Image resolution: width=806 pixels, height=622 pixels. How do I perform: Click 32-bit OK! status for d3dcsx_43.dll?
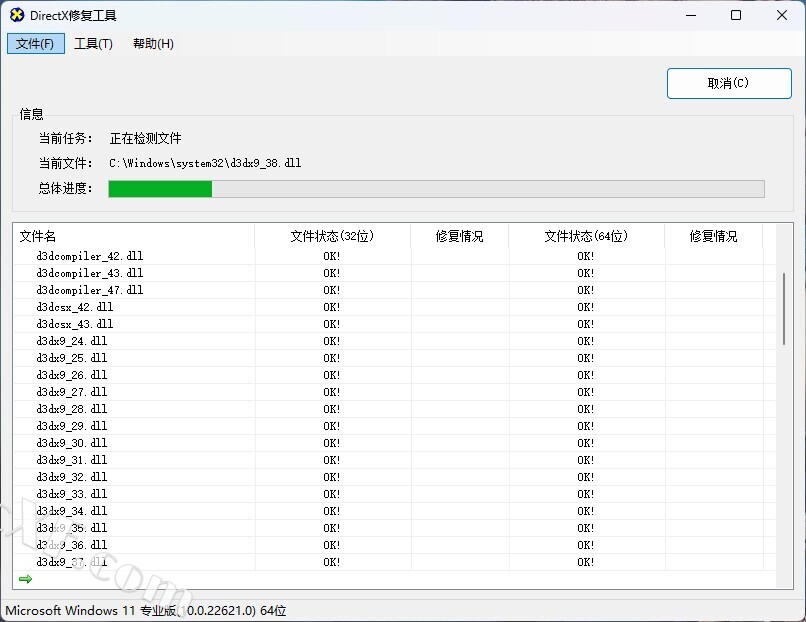point(332,324)
